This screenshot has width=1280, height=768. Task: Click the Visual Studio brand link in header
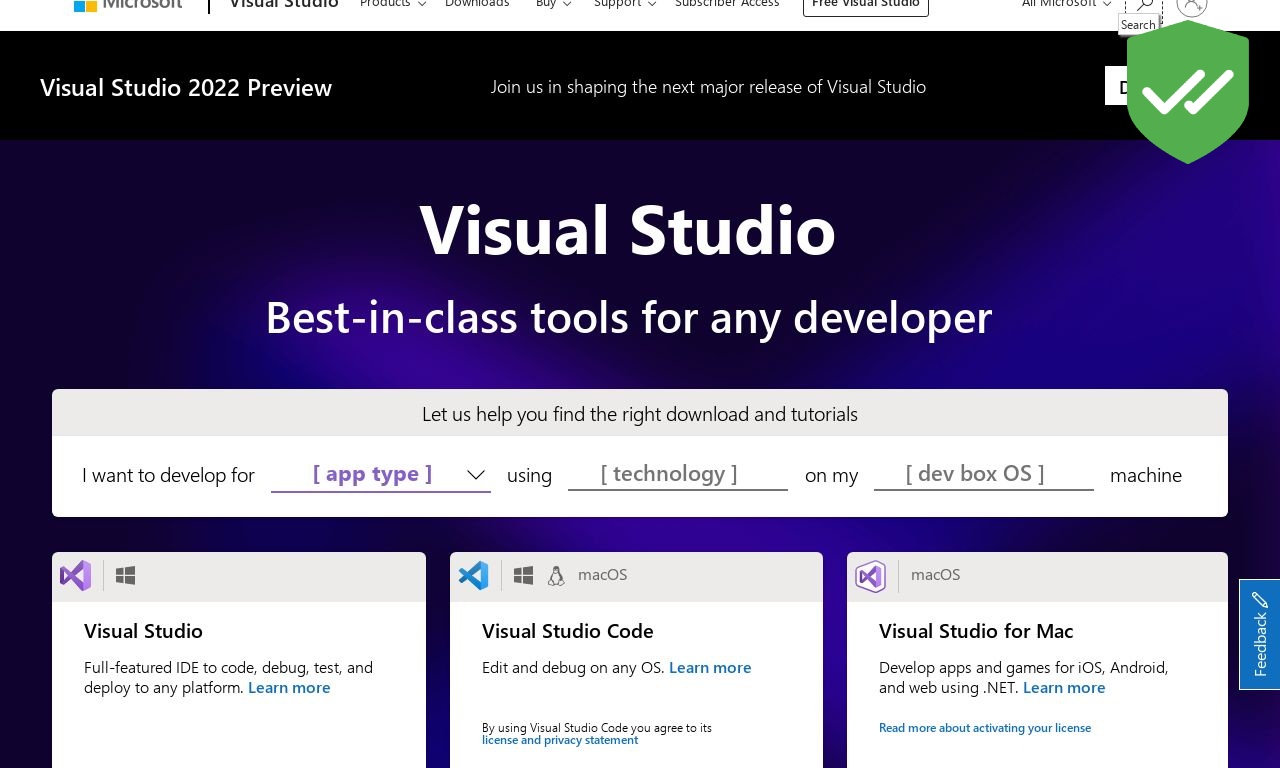click(x=284, y=4)
